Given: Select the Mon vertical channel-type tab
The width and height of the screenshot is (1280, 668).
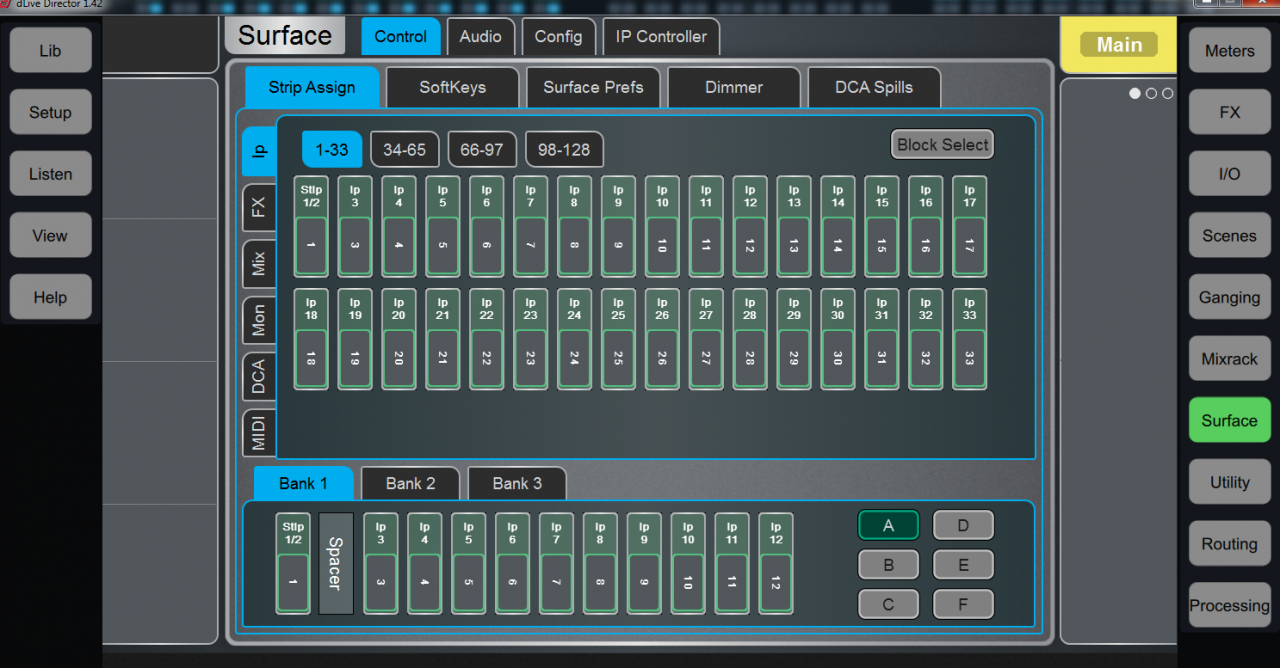Looking at the screenshot, I should [x=259, y=320].
